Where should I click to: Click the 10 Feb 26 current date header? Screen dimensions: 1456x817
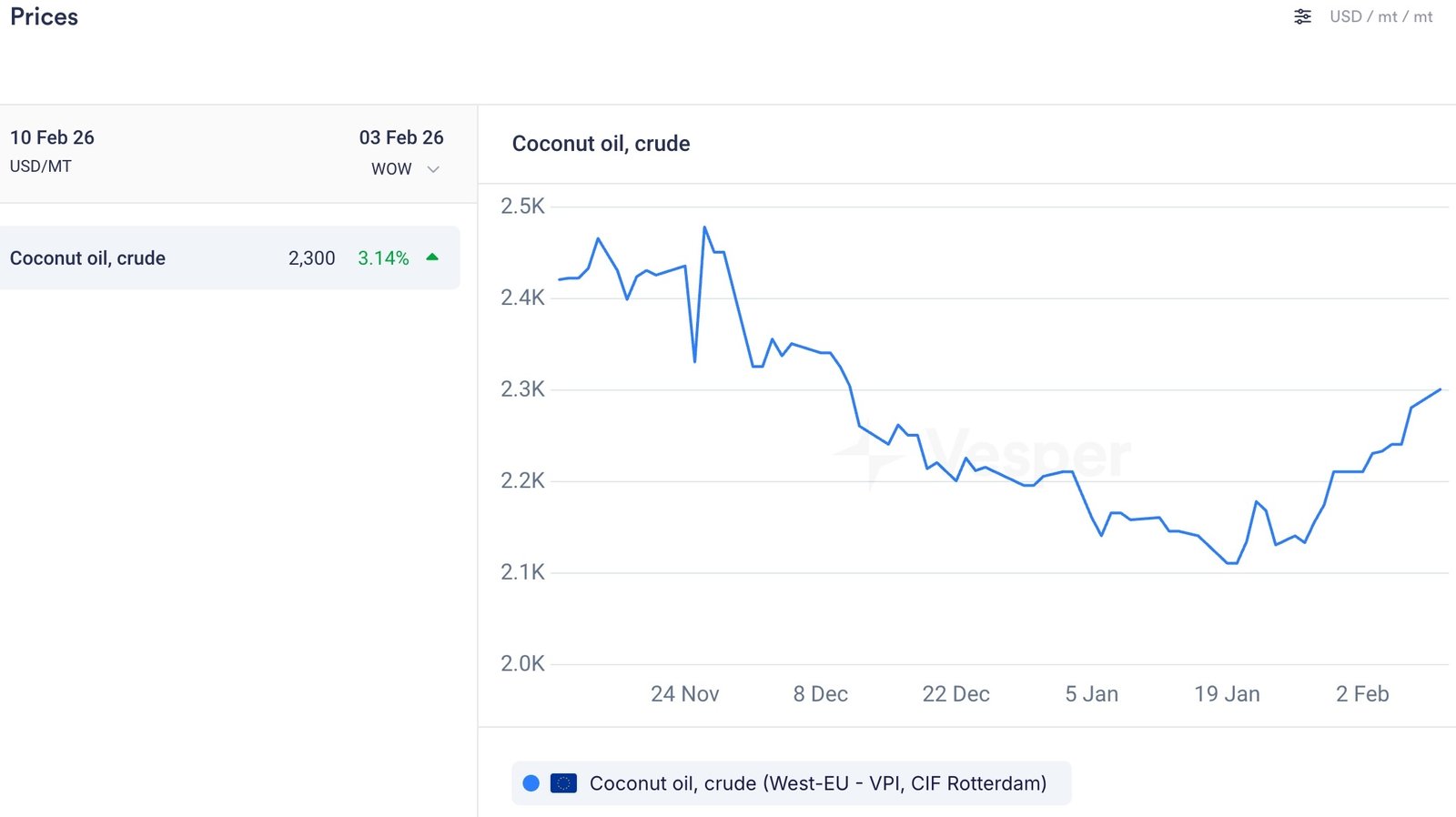[x=52, y=137]
